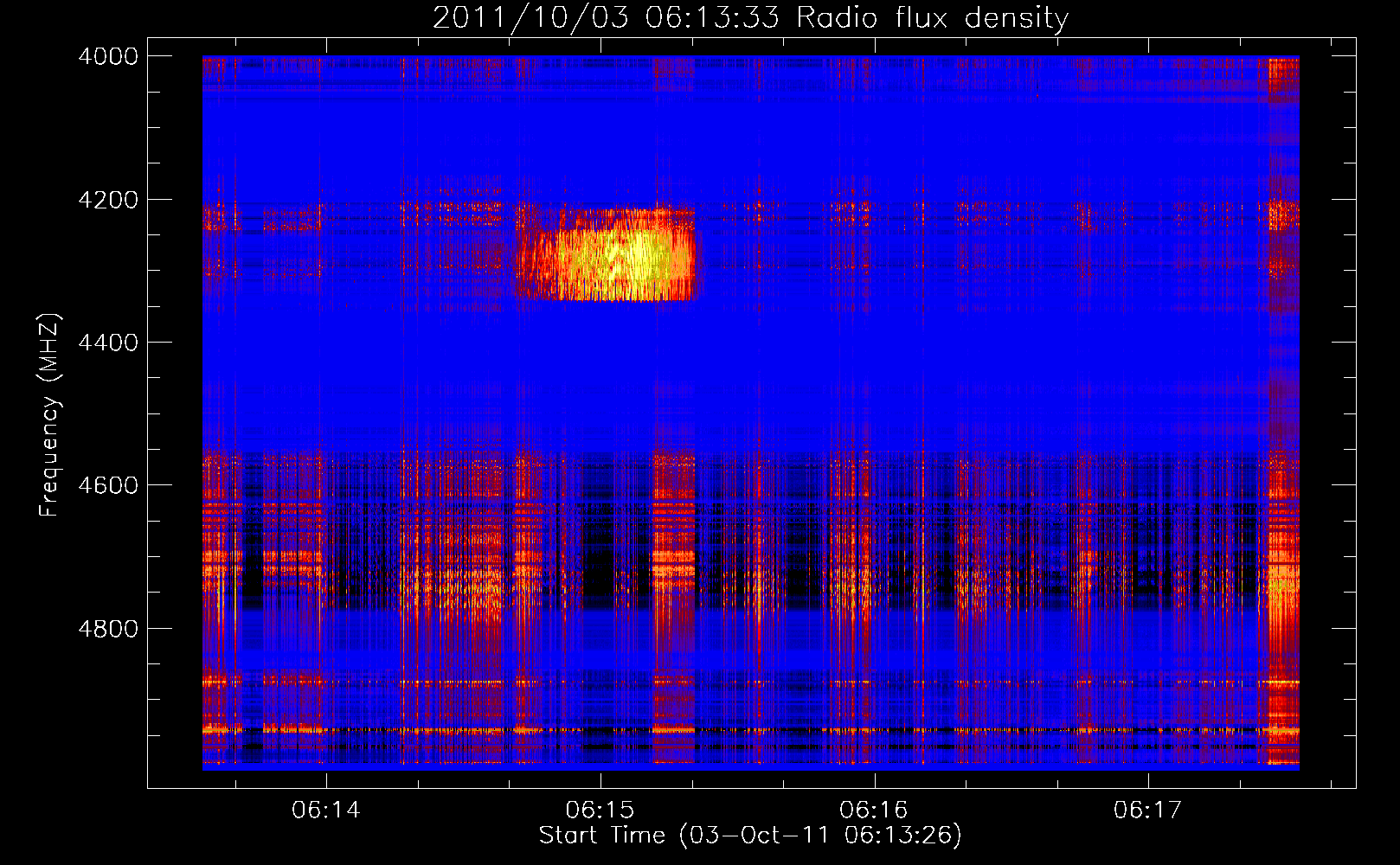The height and width of the screenshot is (865, 1400).
Task: Click the "Frequency (MHZ)" axis label
Action: pos(50,415)
